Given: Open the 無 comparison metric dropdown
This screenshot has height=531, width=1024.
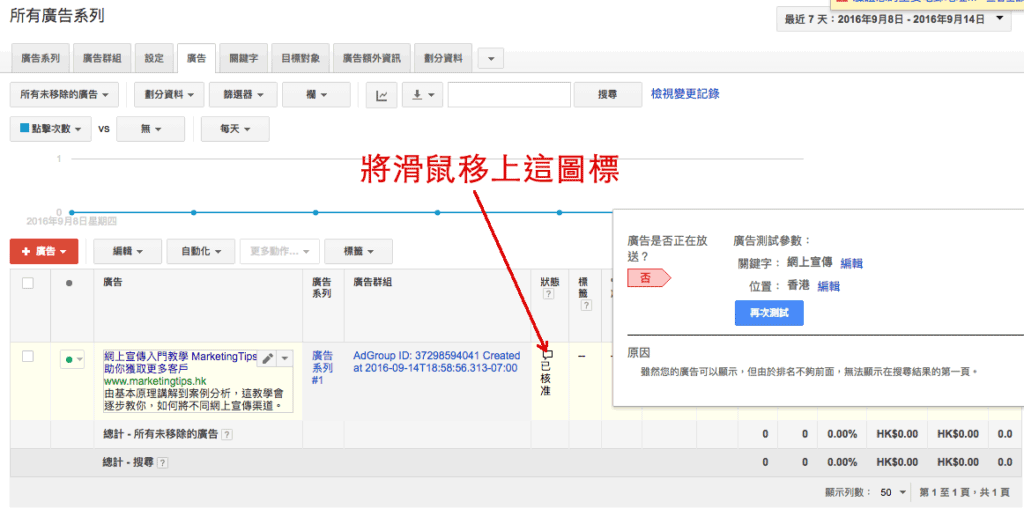Looking at the screenshot, I should (150, 129).
